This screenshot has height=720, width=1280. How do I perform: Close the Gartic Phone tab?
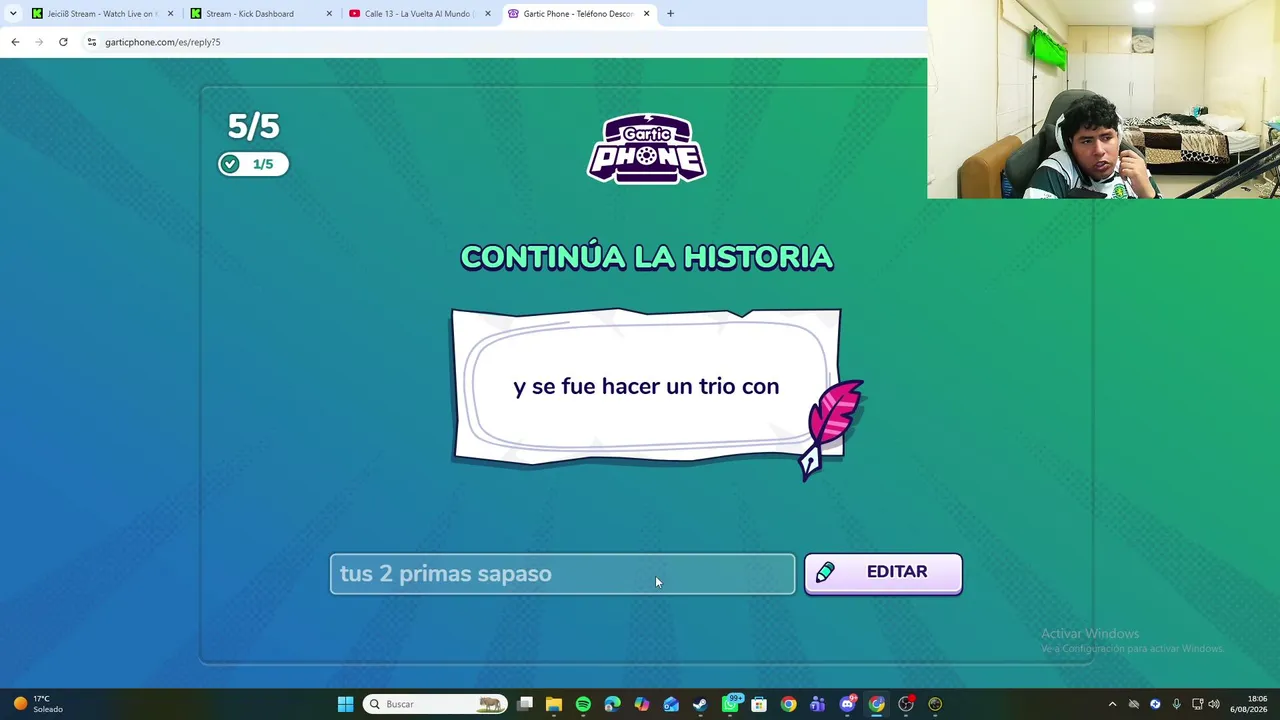point(646,14)
